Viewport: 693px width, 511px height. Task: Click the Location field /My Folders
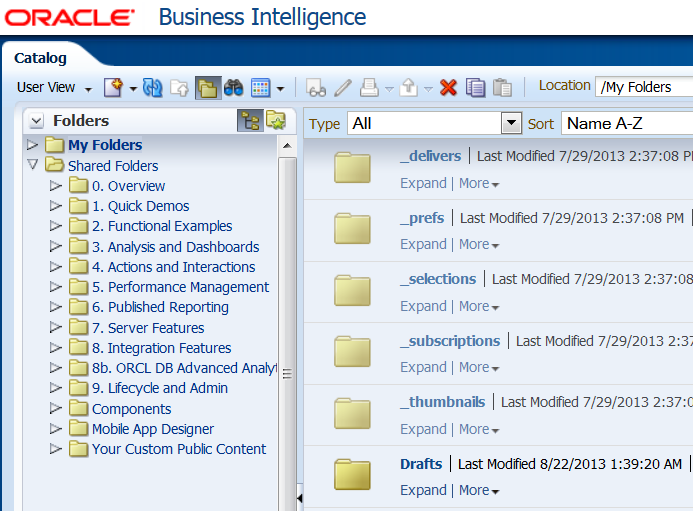point(644,87)
